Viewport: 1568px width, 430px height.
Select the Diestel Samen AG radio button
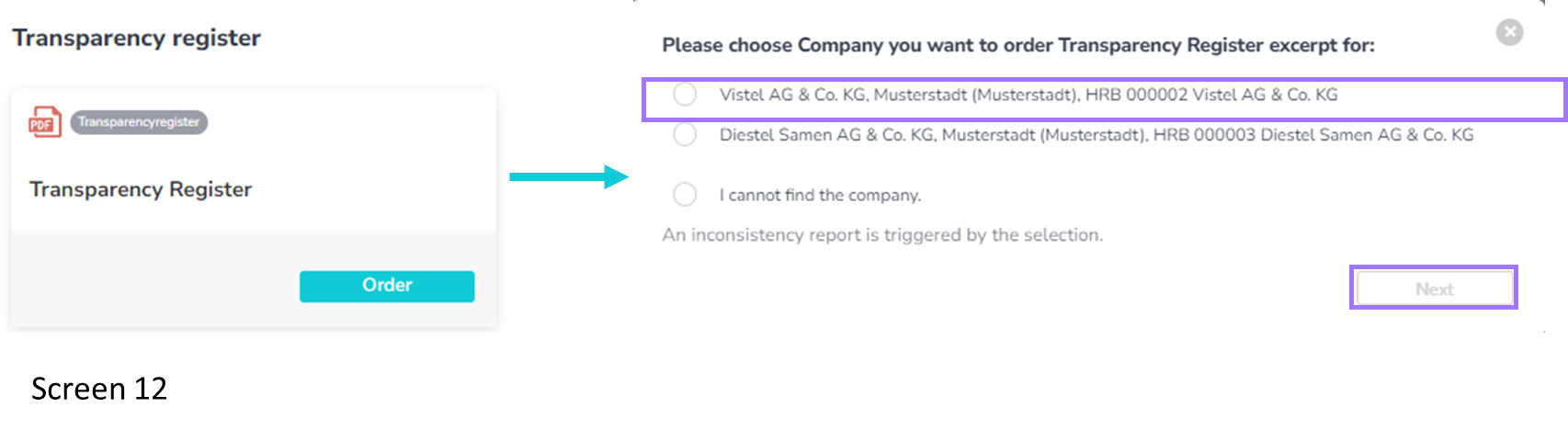[685, 135]
